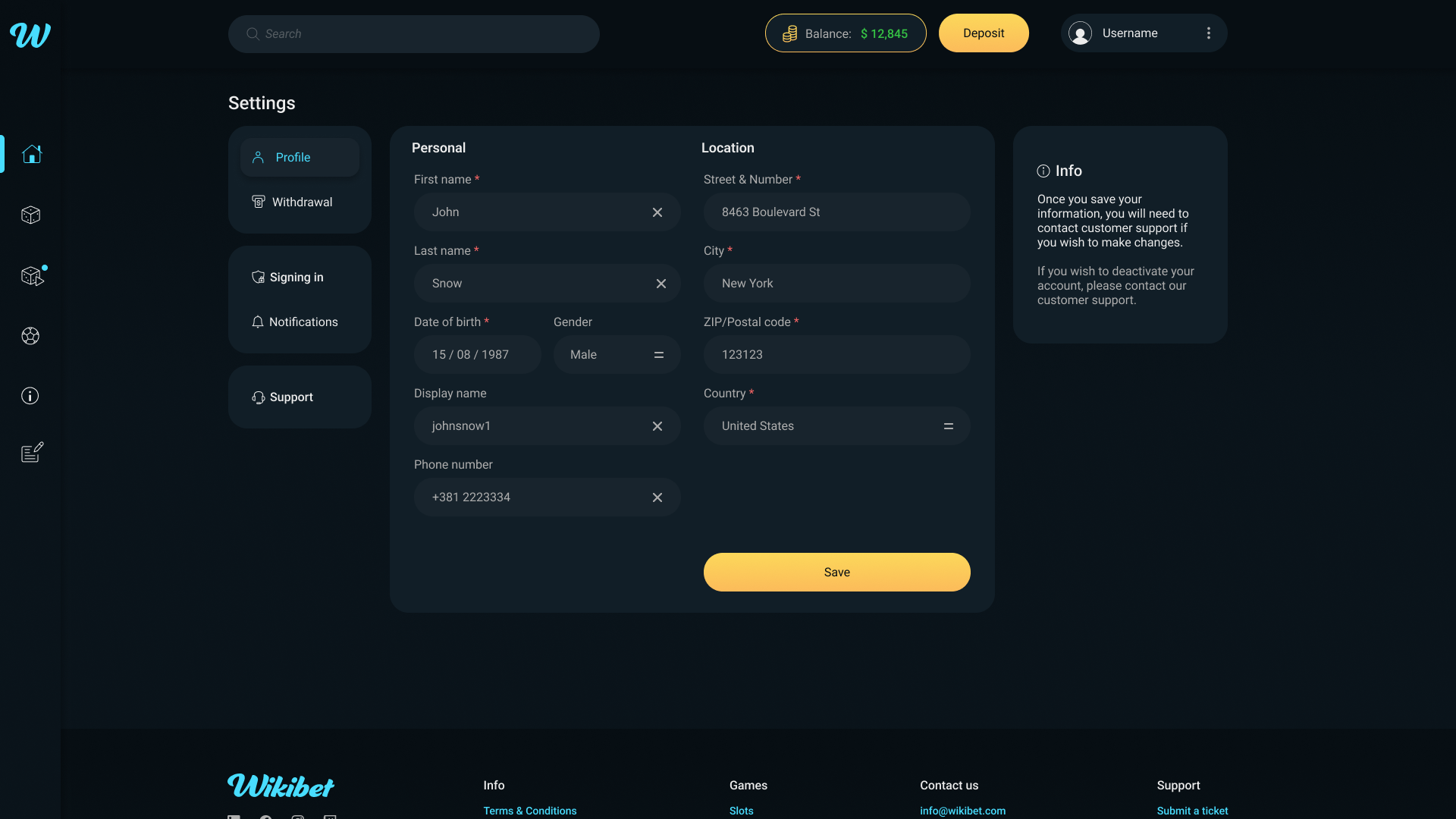Click the footer Support heading
This screenshot has height=819, width=1456.
1178,786
